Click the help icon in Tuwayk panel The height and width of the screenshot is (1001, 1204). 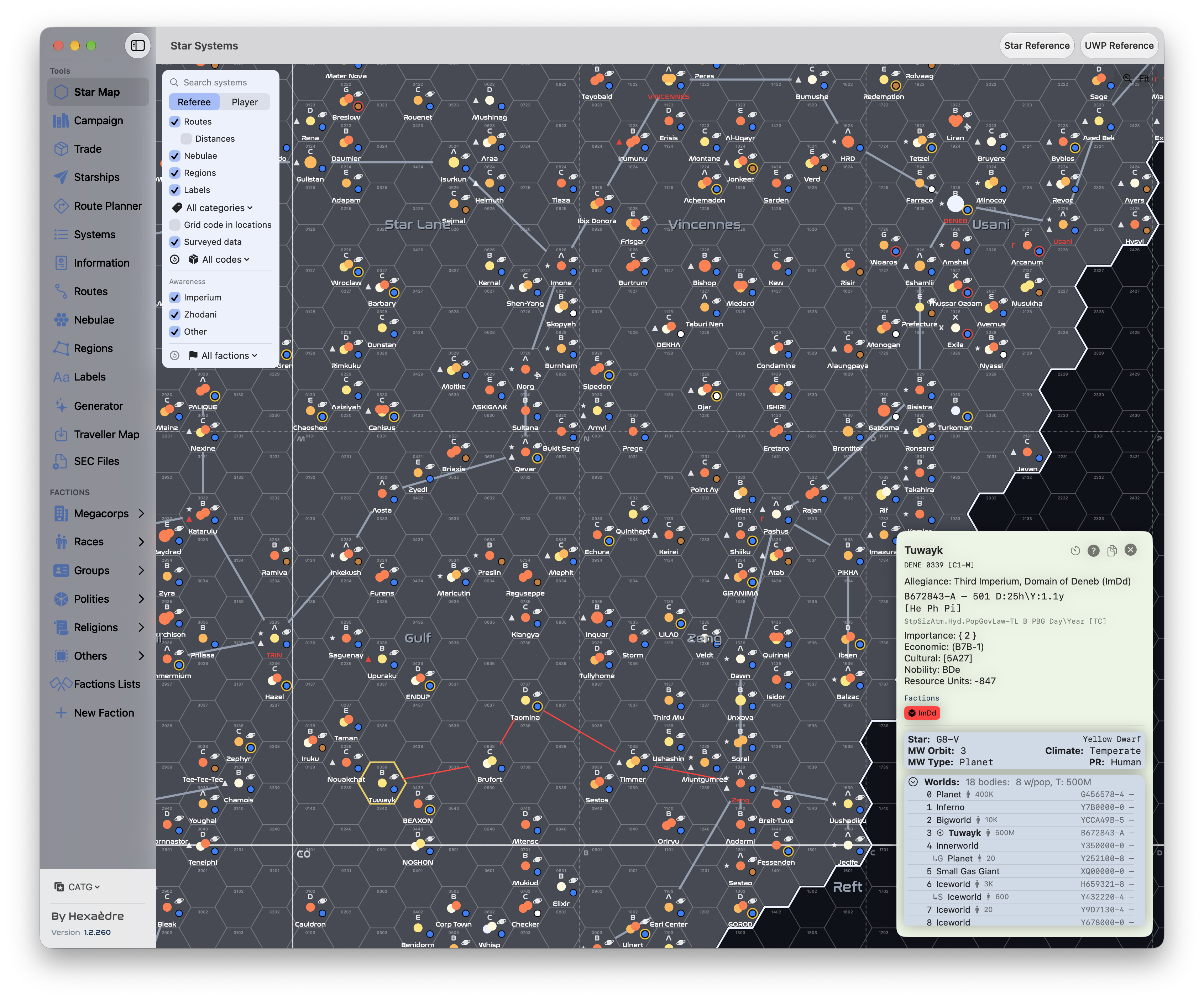point(1093,550)
